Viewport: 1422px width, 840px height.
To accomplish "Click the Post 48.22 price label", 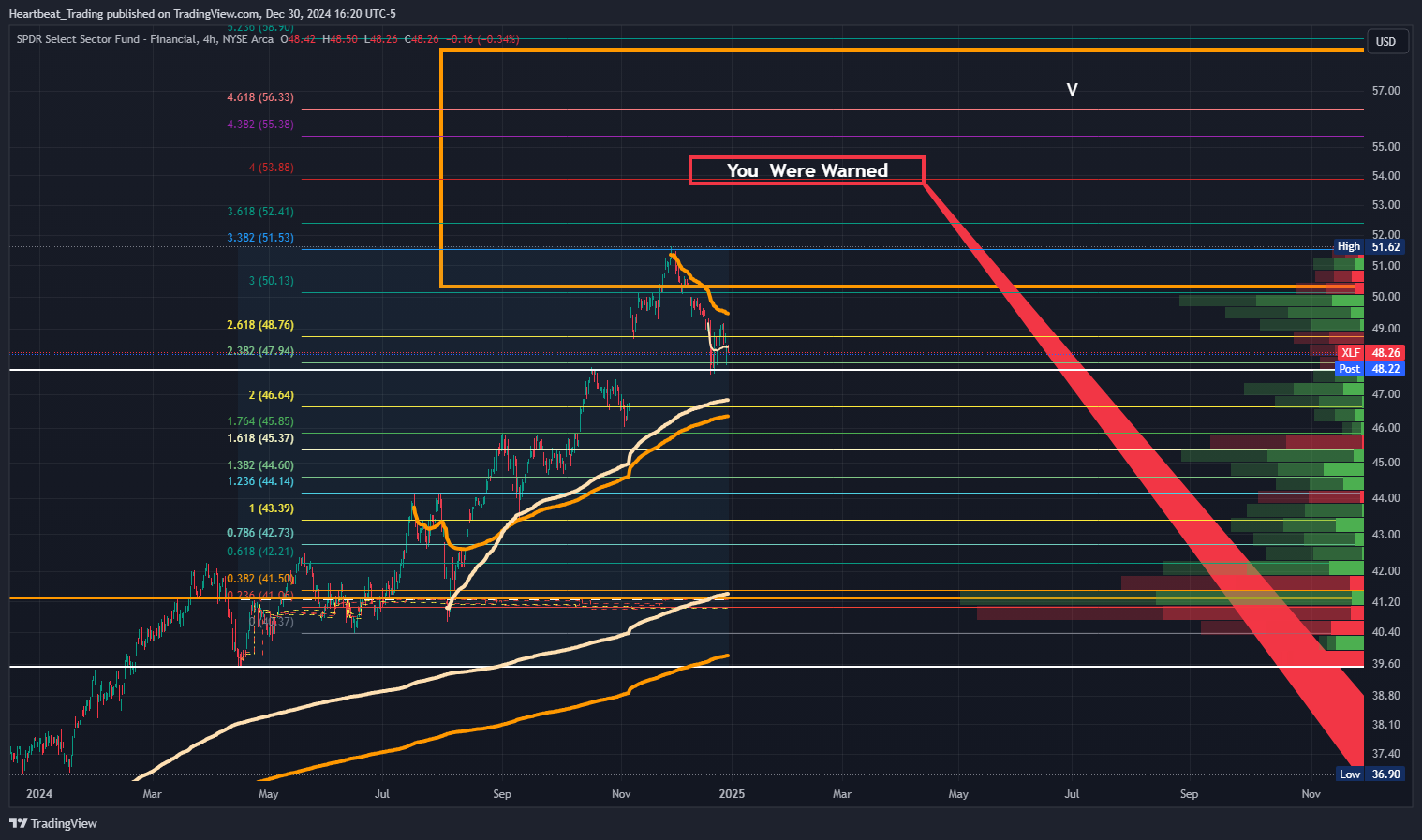I will click(1370, 369).
